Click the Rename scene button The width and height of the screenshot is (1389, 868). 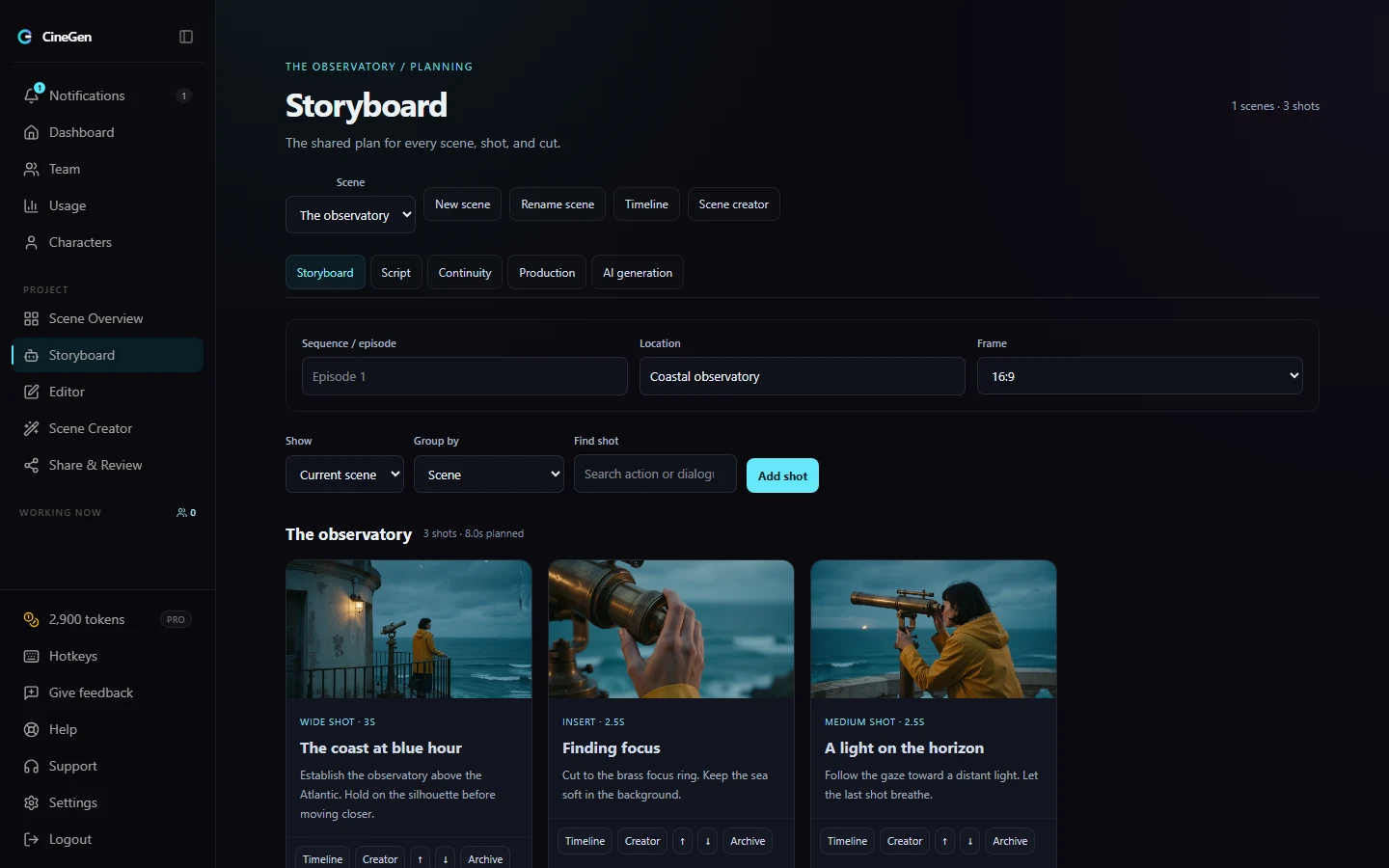pos(558,204)
